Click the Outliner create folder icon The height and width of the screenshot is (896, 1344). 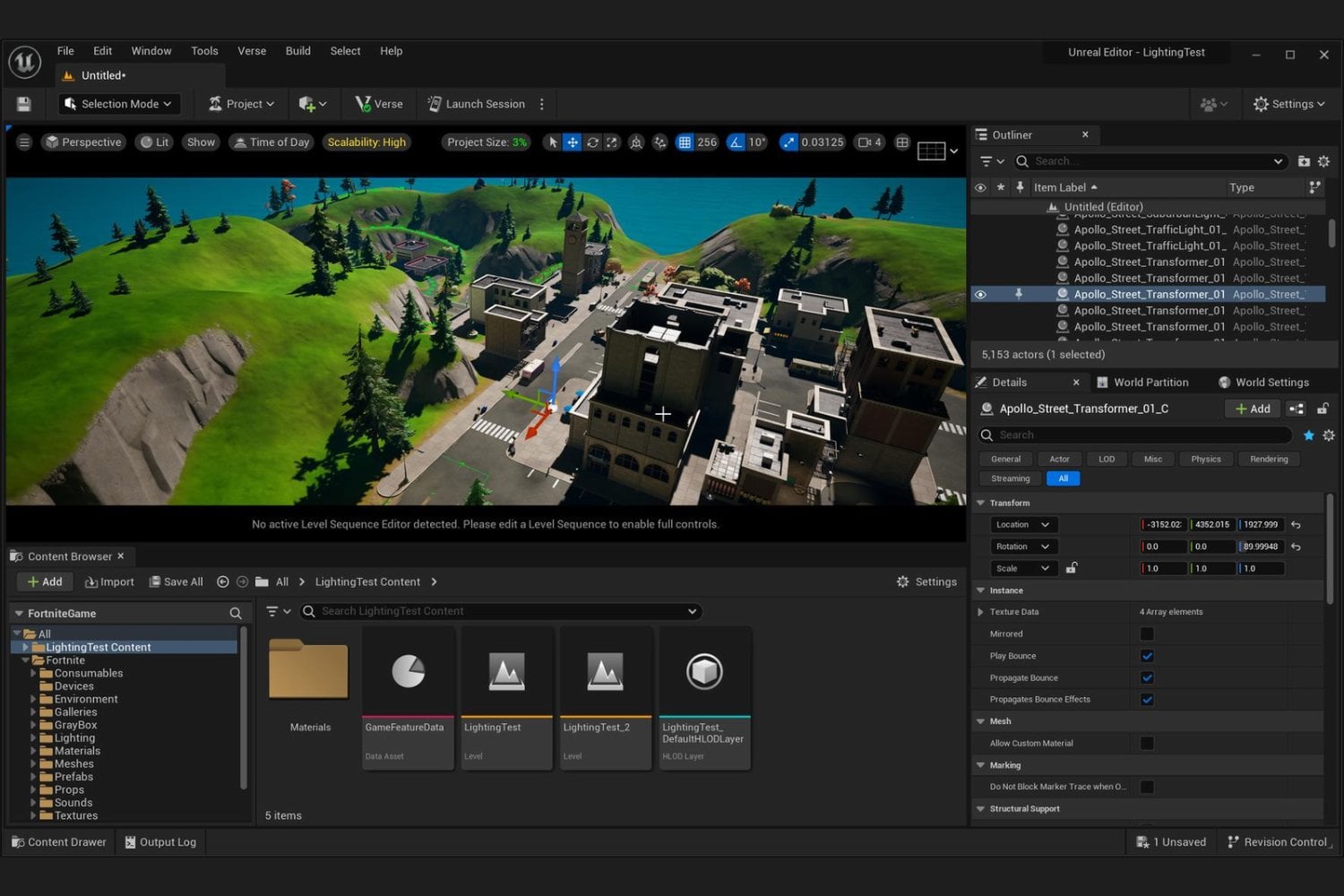coord(1304,161)
